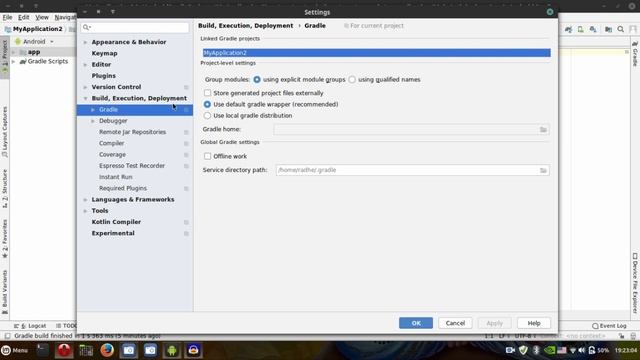Collapse Build, Execution, Deployment section
640x360 pixels.
pos(85,98)
